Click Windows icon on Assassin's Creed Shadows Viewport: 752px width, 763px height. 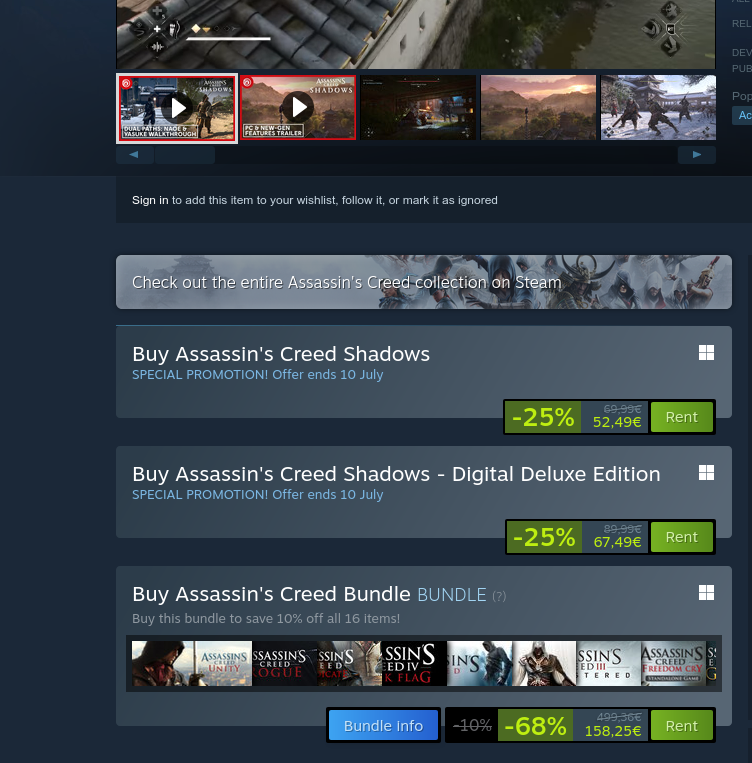706,352
